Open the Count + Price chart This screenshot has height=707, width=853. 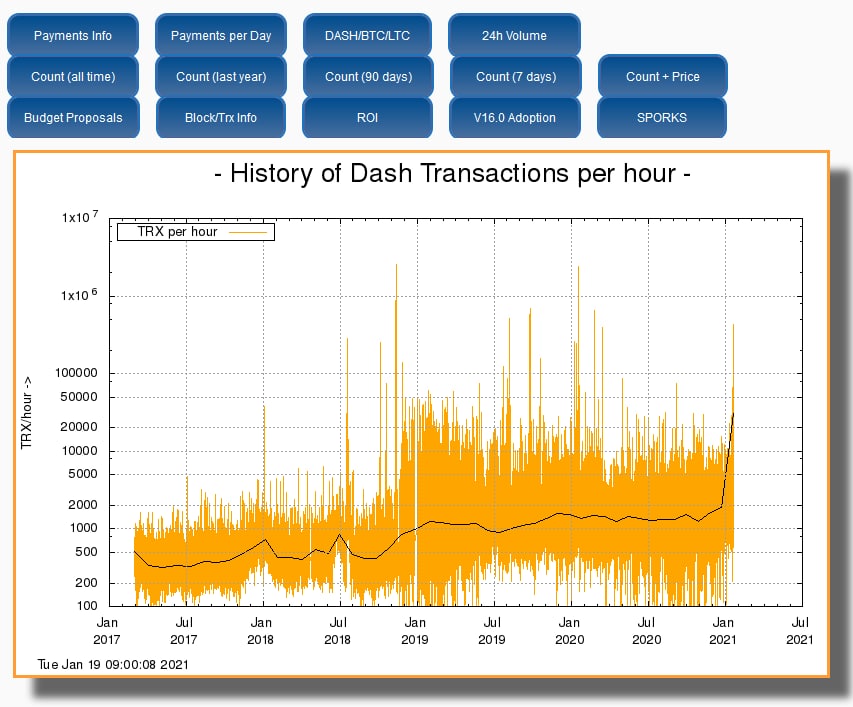click(x=663, y=77)
